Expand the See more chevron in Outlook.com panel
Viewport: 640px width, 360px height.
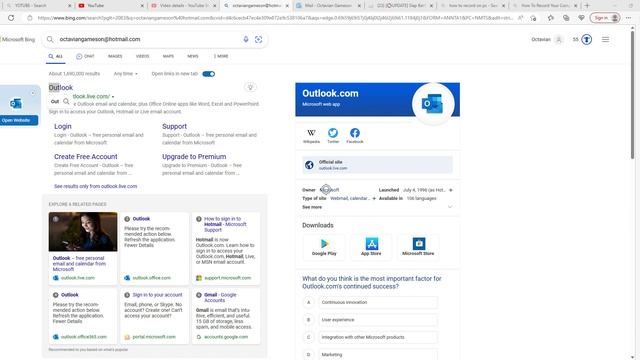tap(450, 207)
